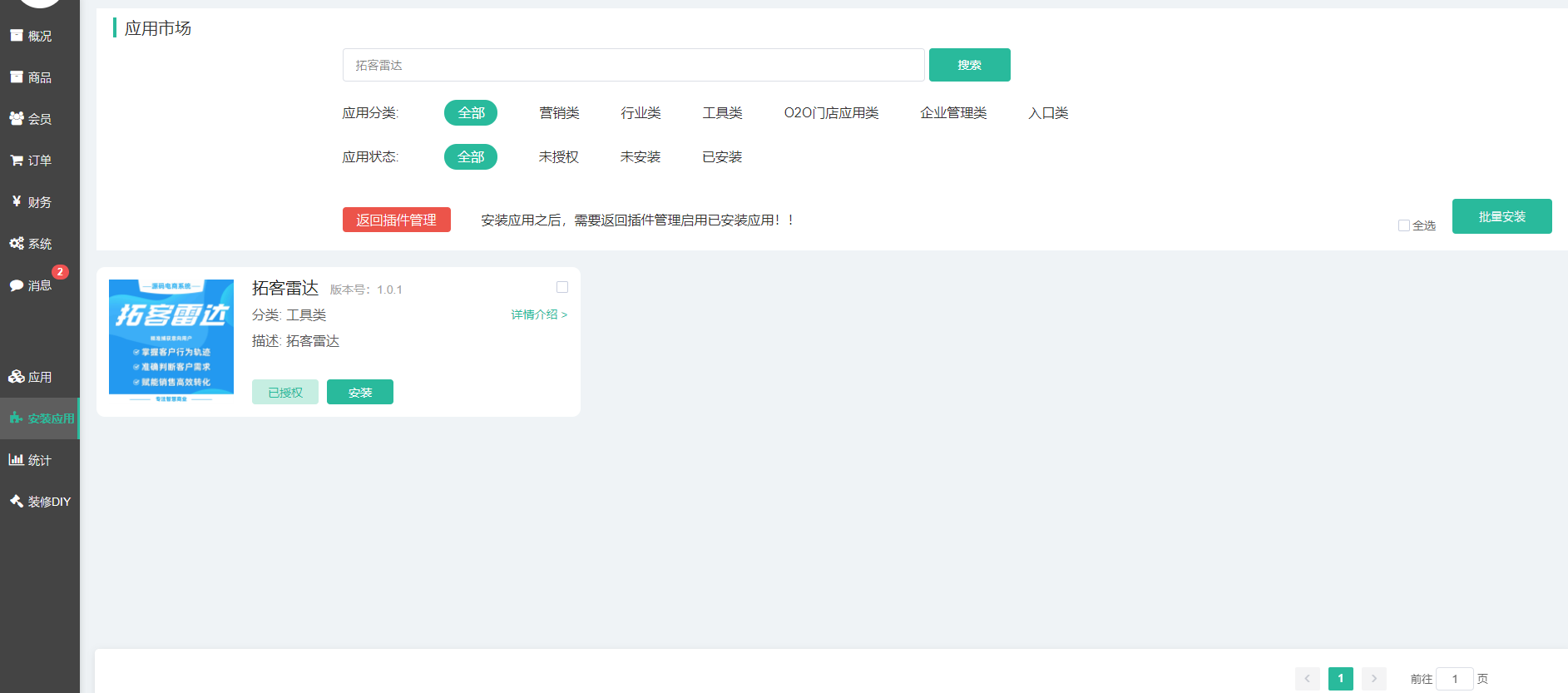Select the 财务 yen icon
1568x693 pixels.
17,201
